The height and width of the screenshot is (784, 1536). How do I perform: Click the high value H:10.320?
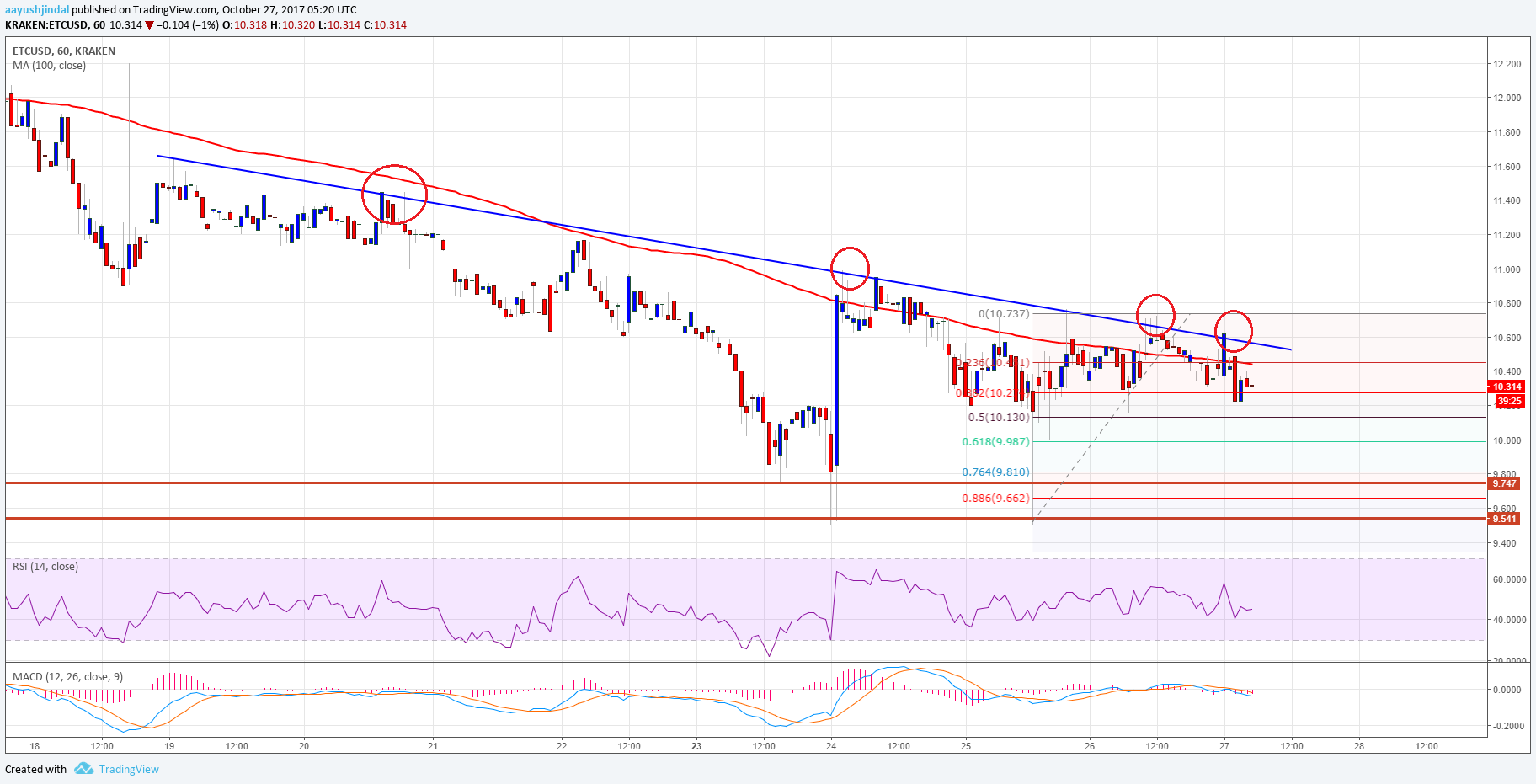292,25
